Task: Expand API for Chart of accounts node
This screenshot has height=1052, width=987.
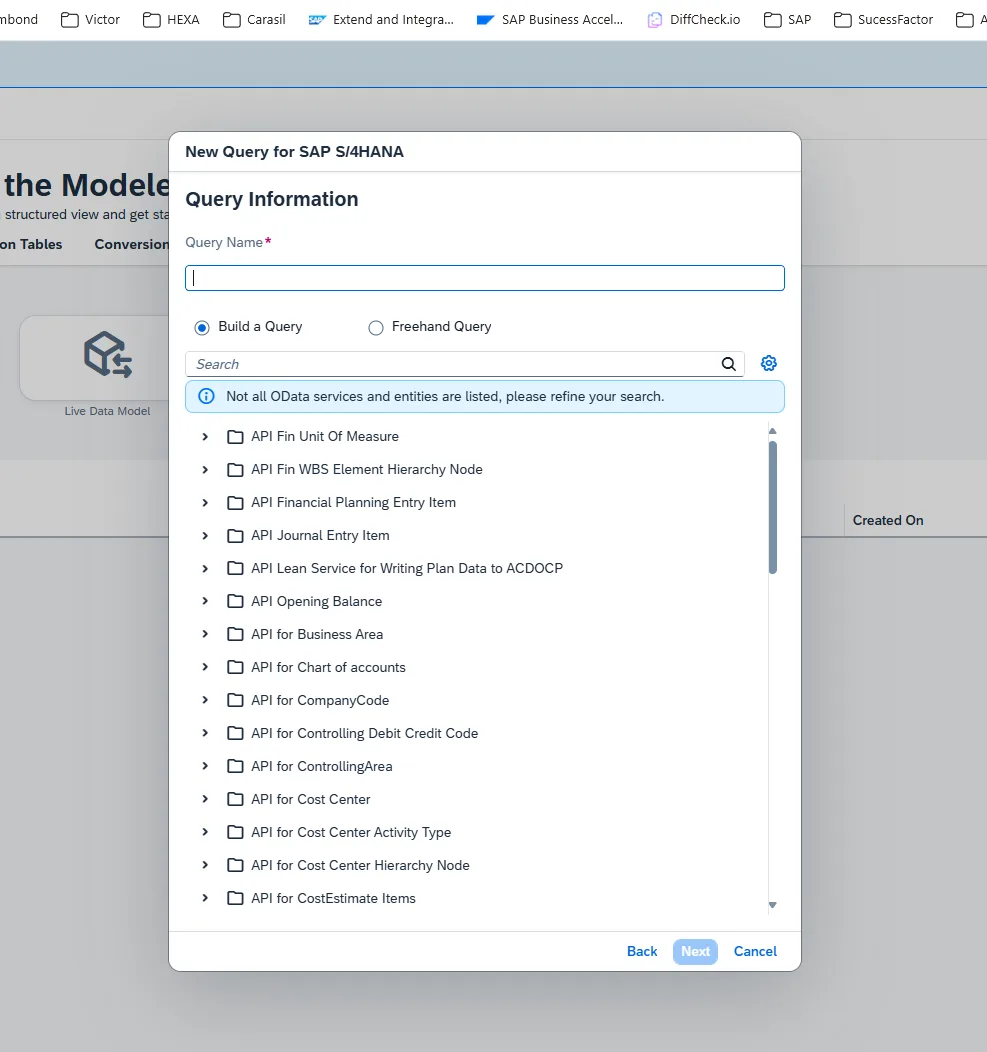Action: pyautogui.click(x=205, y=667)
